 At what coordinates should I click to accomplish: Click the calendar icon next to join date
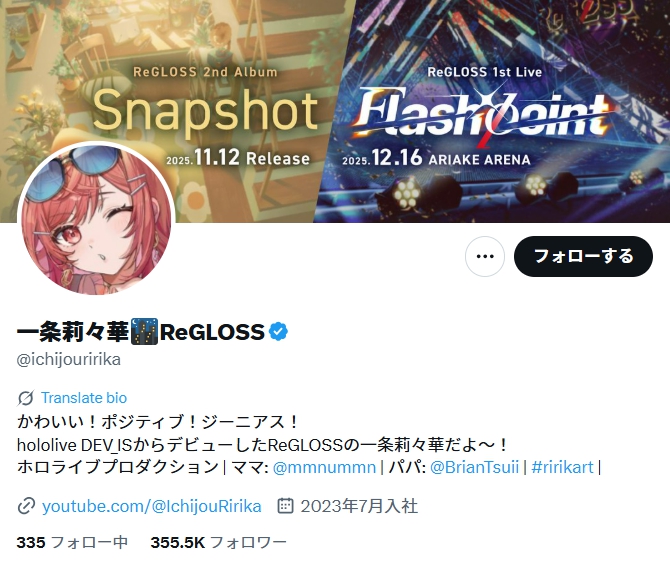285,506
